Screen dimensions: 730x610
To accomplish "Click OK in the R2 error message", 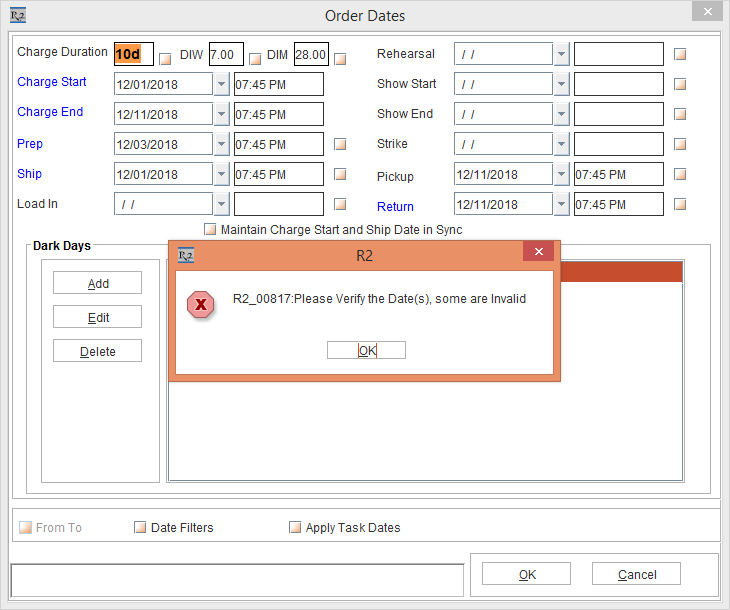I will coord(366,350).
